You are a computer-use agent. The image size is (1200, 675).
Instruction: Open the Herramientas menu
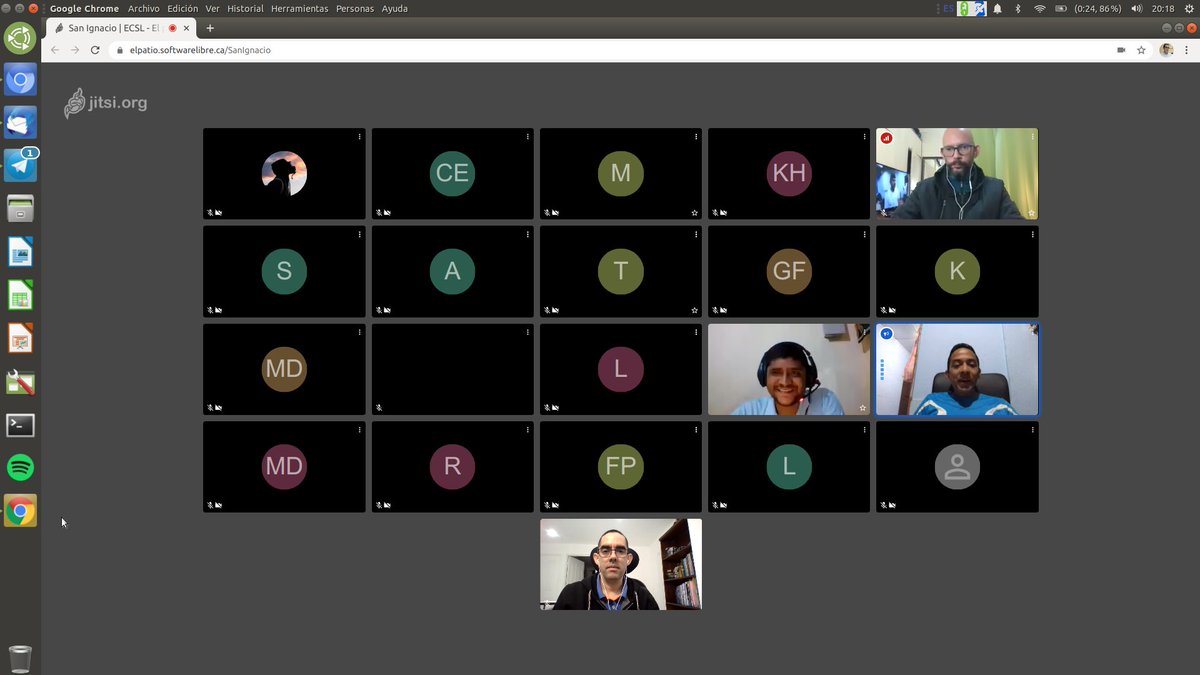coord(300,8)
